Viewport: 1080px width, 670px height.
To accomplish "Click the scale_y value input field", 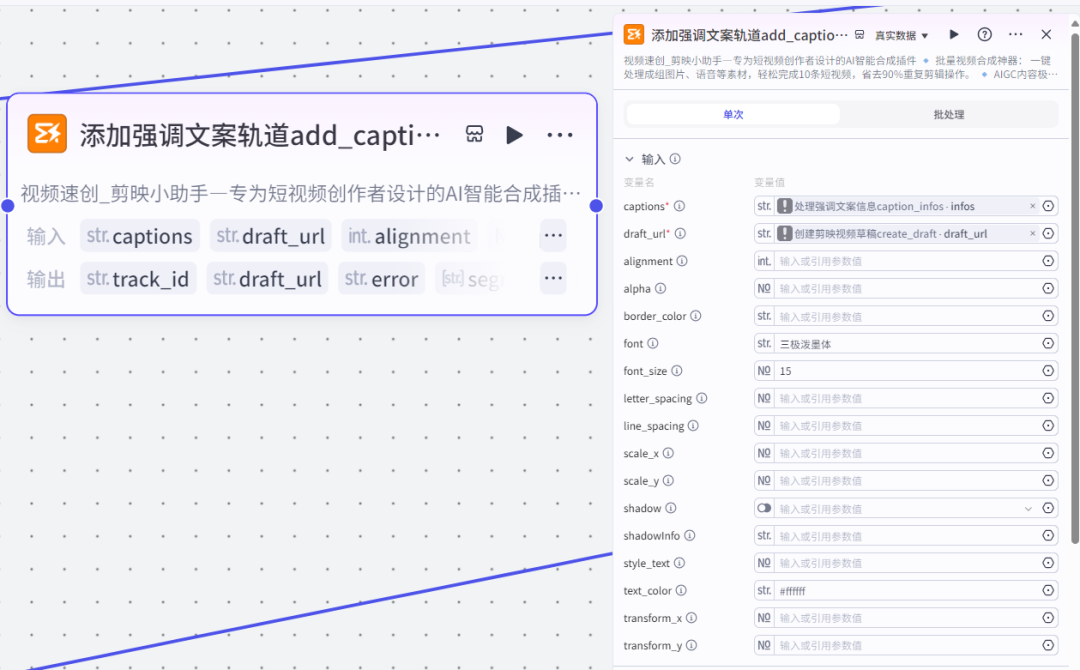I will point(906,481).
